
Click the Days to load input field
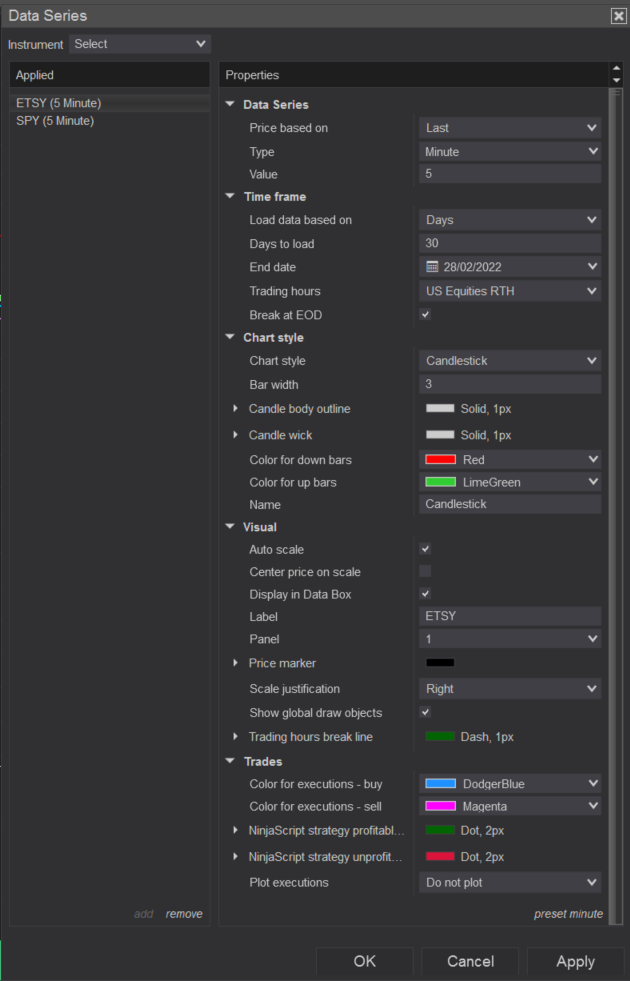pos(510,244)
